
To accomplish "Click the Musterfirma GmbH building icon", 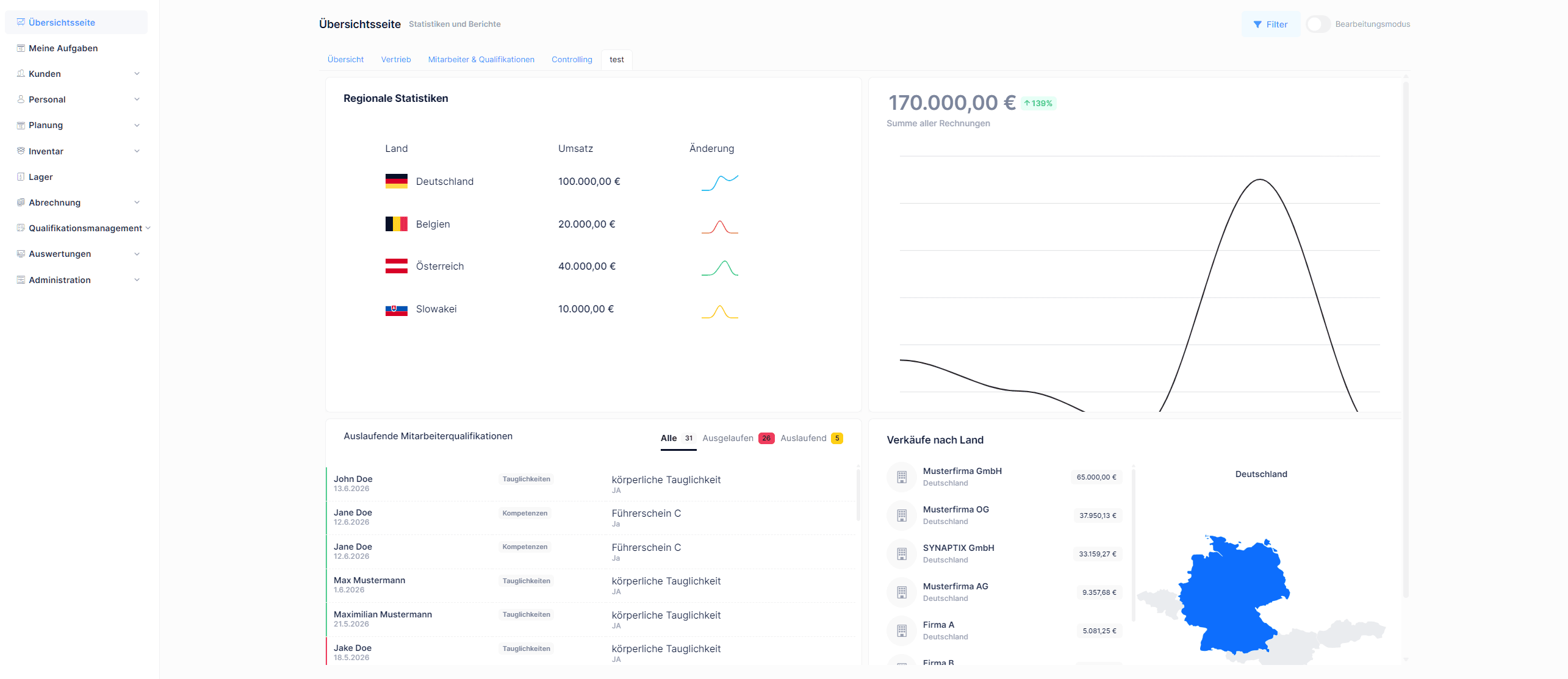I will [902, 477].
